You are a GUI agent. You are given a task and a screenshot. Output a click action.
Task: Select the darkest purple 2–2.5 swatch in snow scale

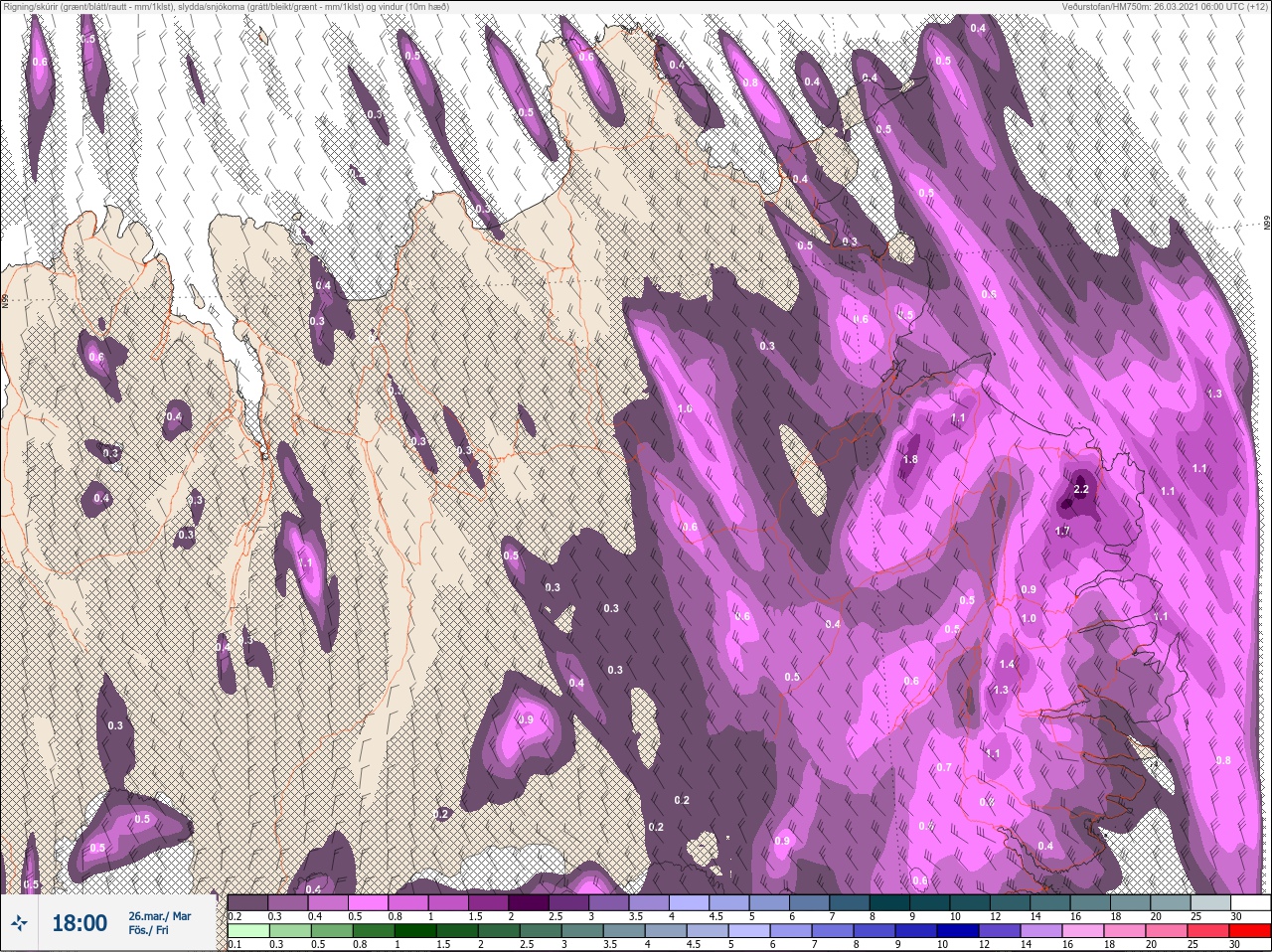coord(529,902)
